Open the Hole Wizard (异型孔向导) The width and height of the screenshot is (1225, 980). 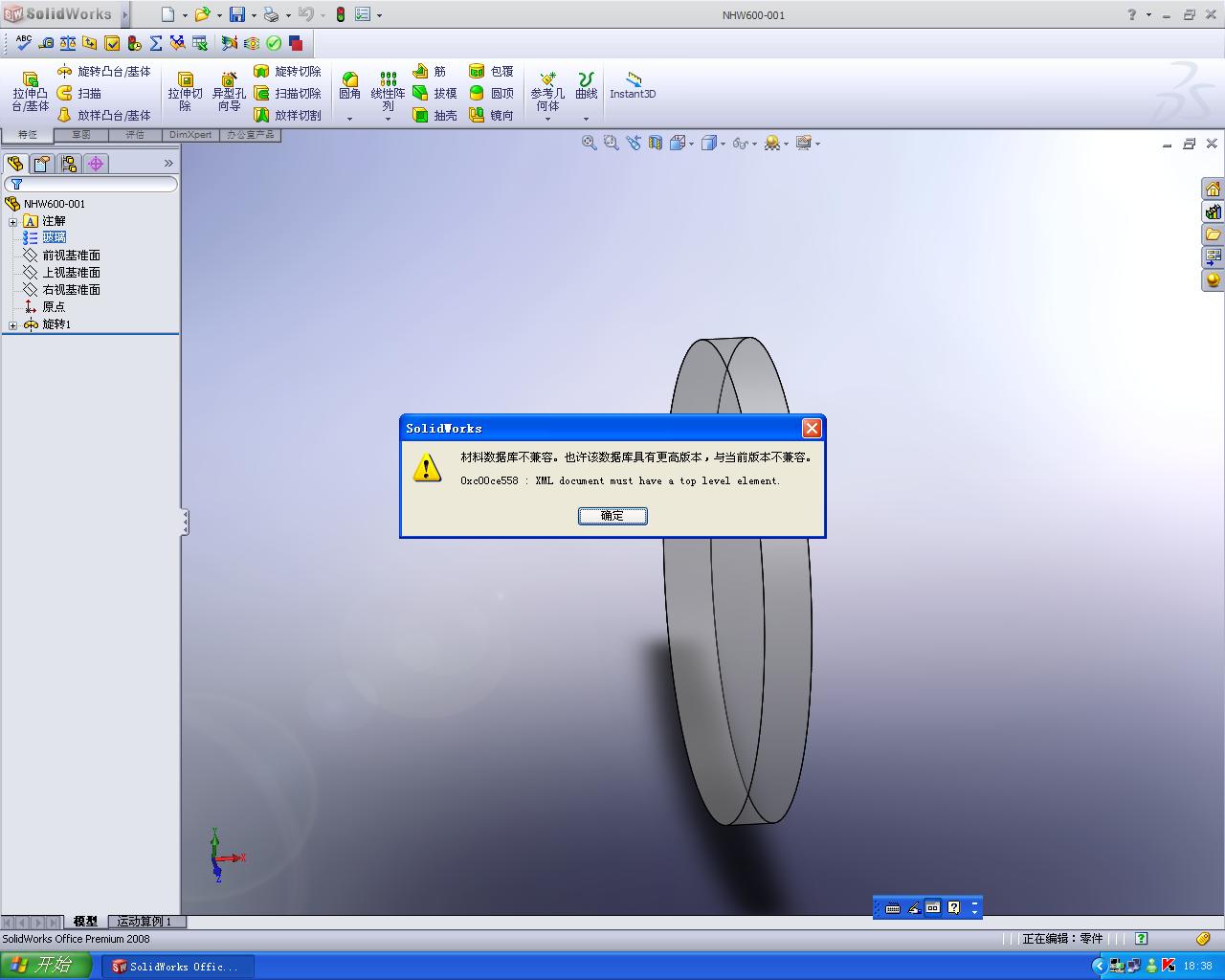(229, 92)
